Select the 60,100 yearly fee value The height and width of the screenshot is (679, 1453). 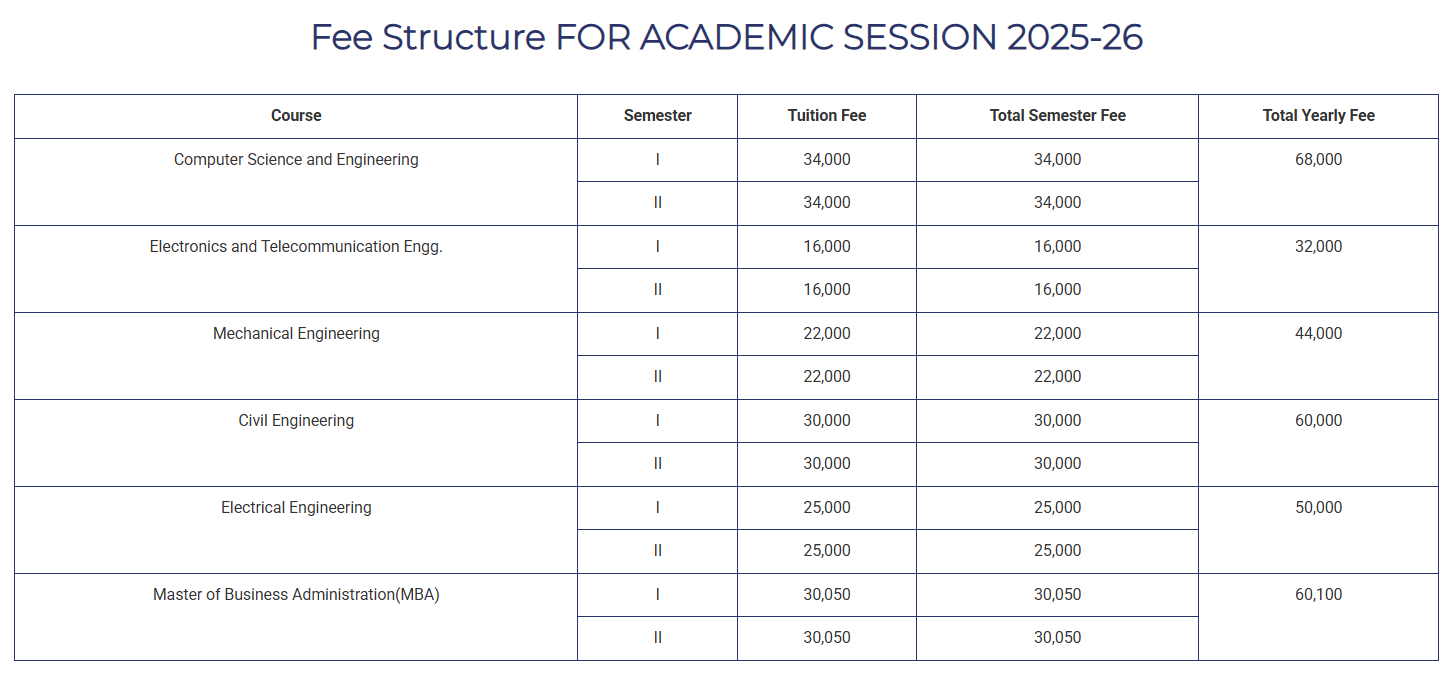coord(1318,595)
